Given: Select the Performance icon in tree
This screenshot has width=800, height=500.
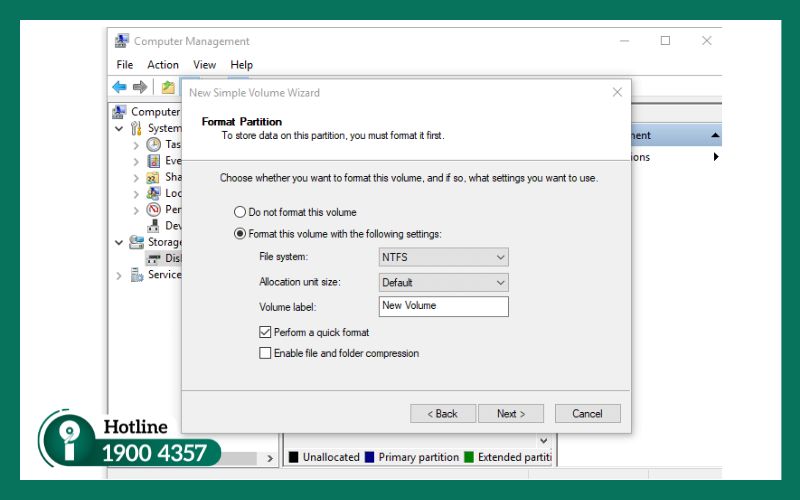Looking at the screenshot, I should [x=153, y=210].
